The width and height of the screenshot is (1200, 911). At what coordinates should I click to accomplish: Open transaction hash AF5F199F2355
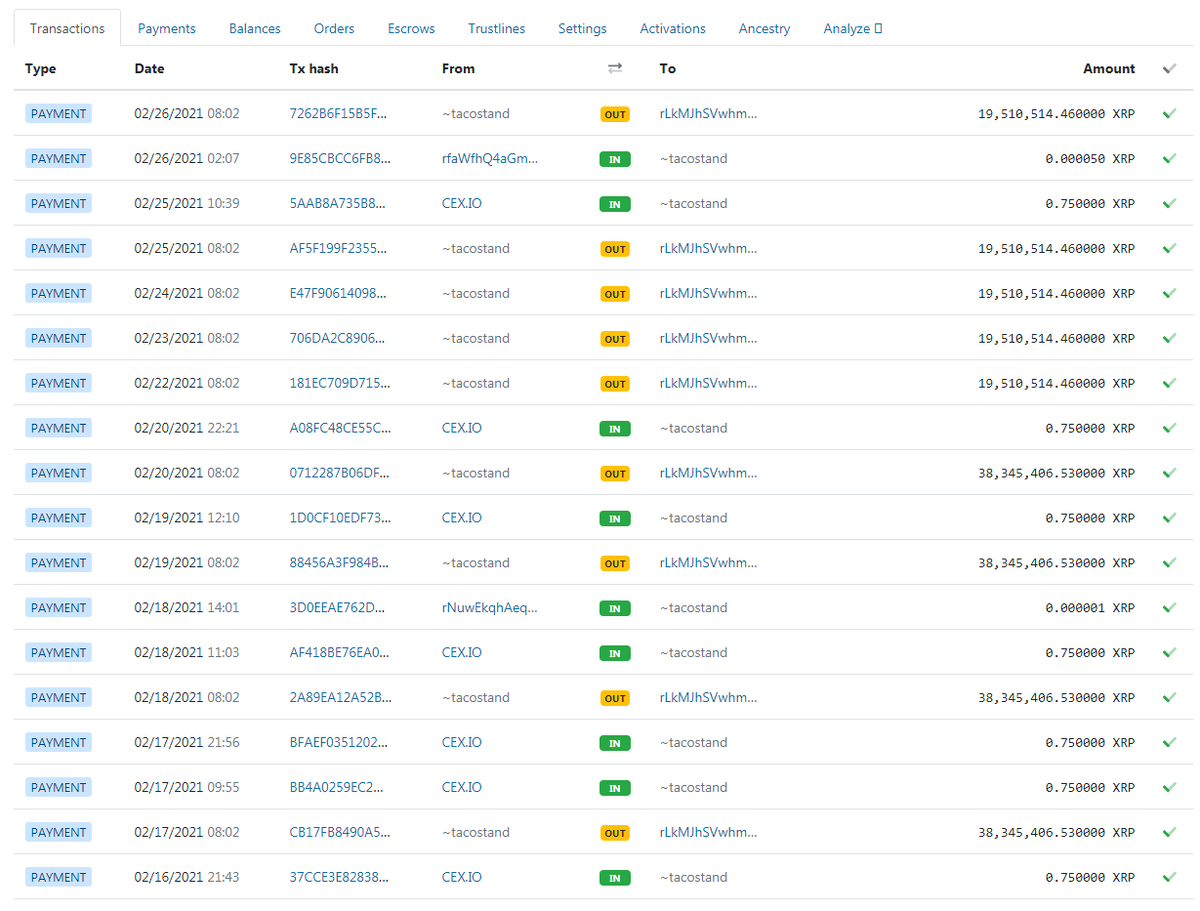point(338,249)
